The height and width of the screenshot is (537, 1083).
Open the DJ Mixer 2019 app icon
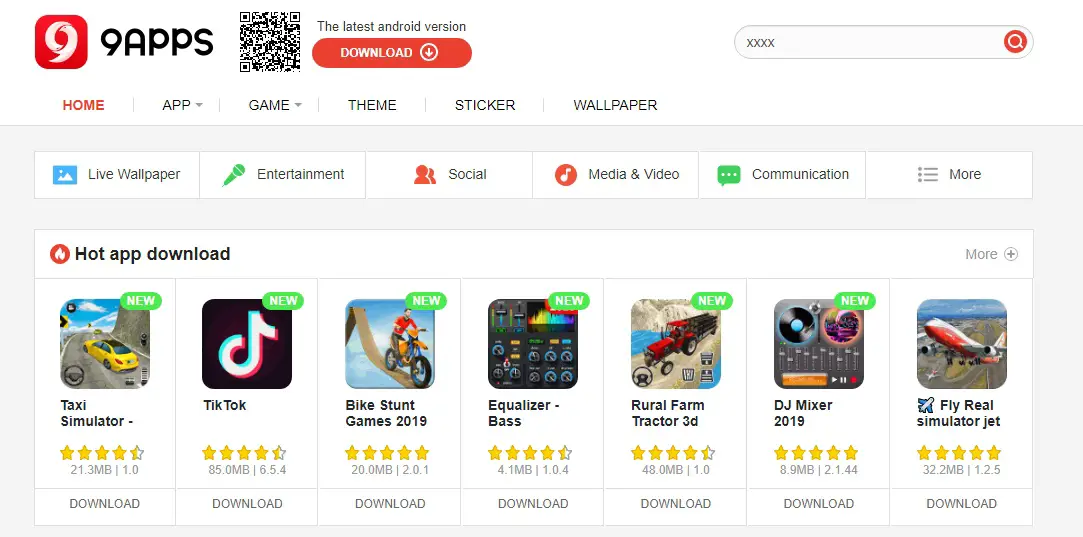pyautogui.click(x=818, y=343)
